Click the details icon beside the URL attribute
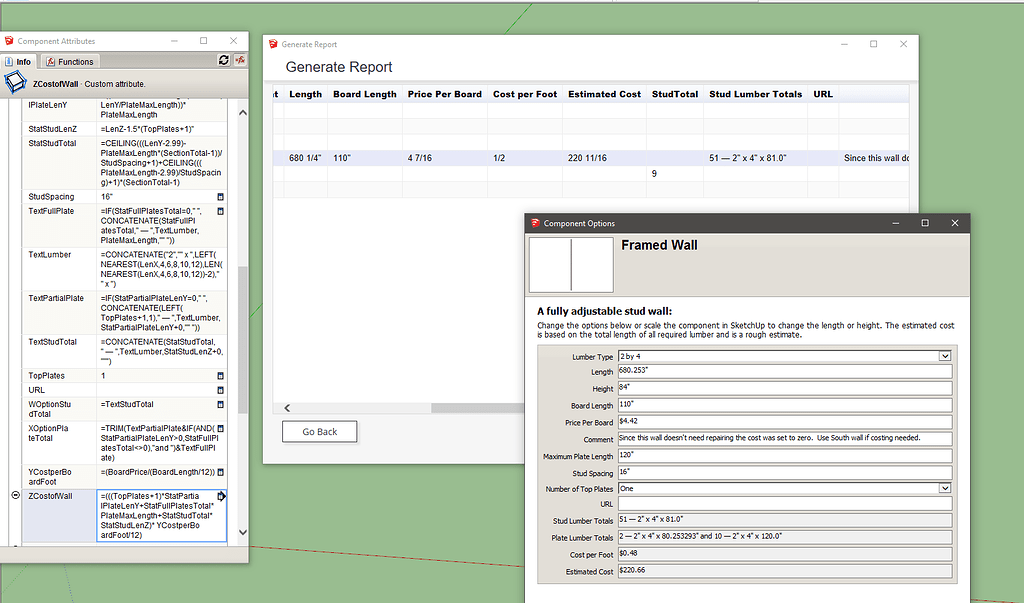This screenshot has height=603, width=1024. pos(221,390)
